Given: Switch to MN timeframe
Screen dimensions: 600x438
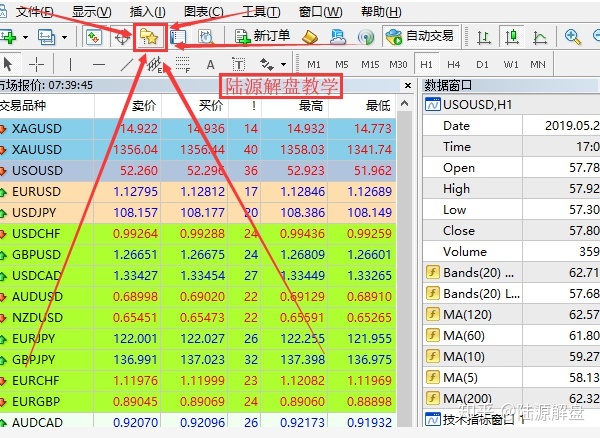Looking at the screenshot, I should [538, 65].
